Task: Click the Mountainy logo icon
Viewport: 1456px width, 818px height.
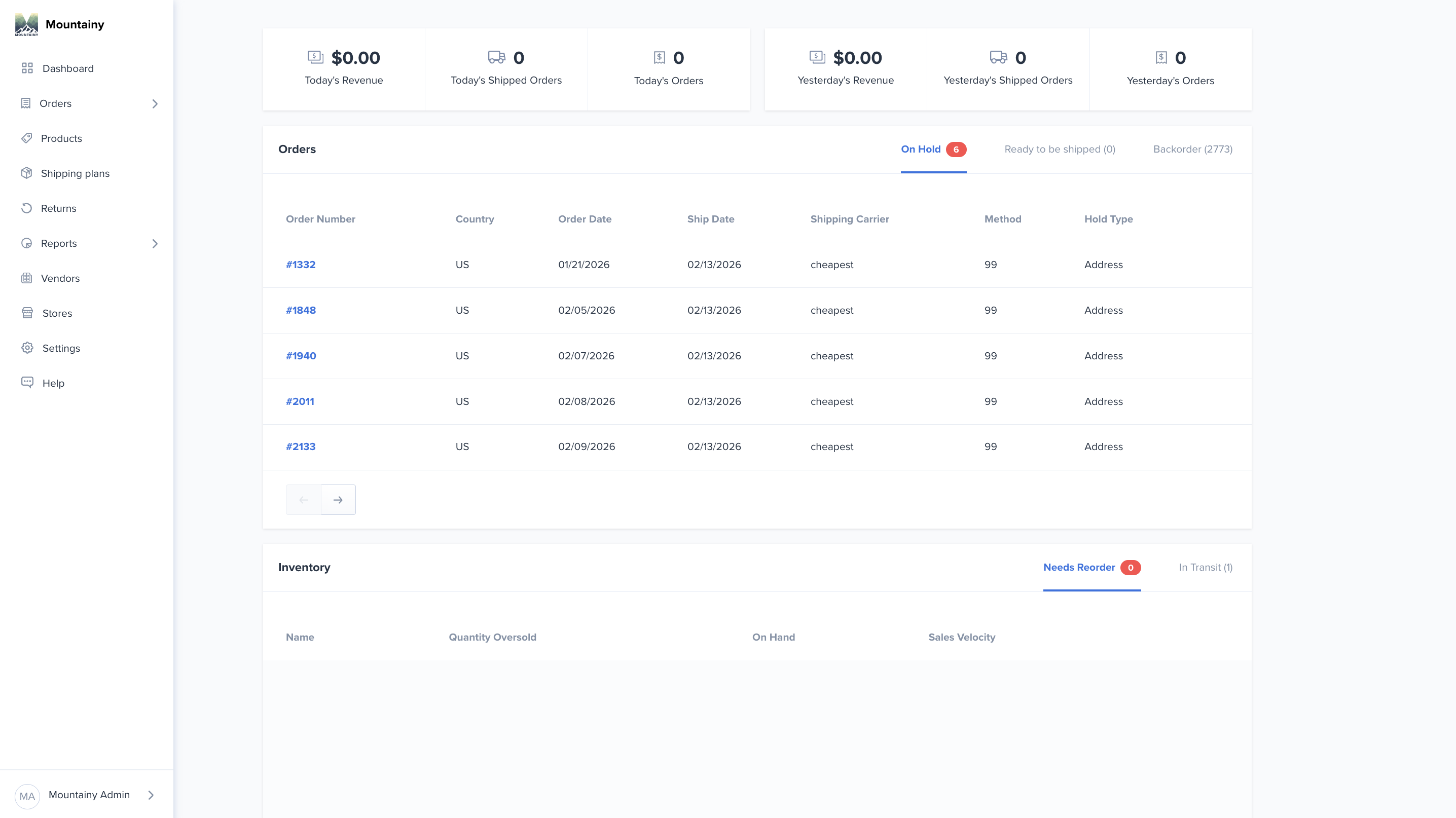Action: pyautogui.click(x=26, y=24)
